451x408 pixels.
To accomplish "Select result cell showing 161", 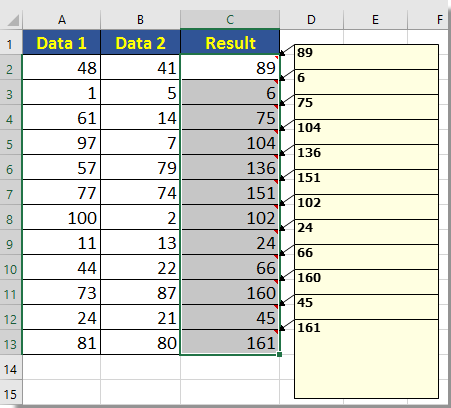I will 230,342.
